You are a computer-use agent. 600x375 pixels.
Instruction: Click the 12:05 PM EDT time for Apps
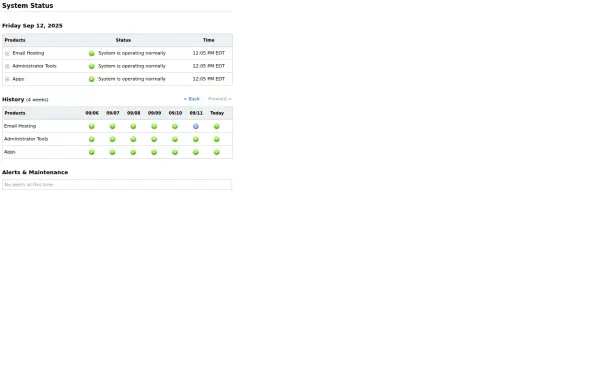point(209,79)
